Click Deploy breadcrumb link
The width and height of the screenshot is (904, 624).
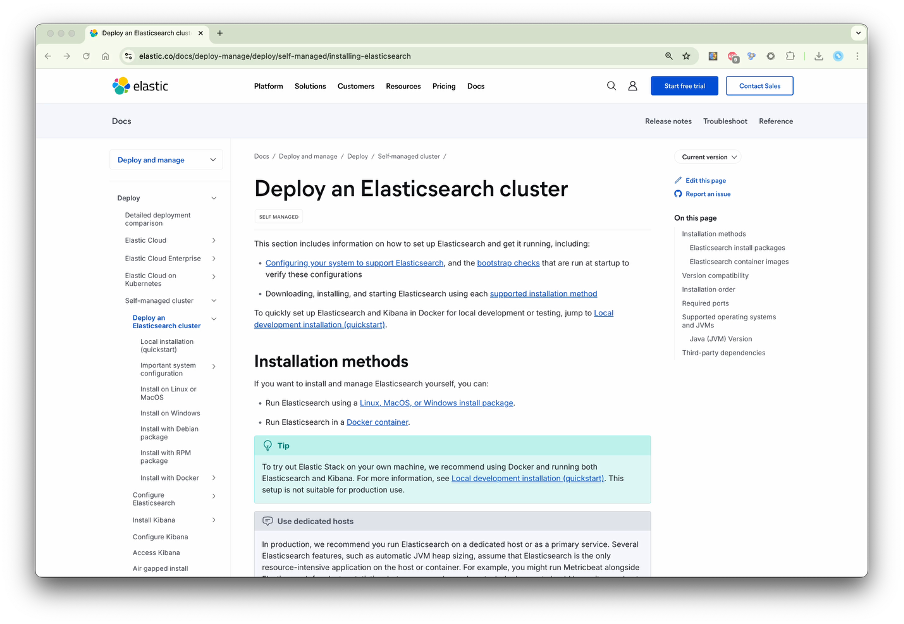click(357, 156)
